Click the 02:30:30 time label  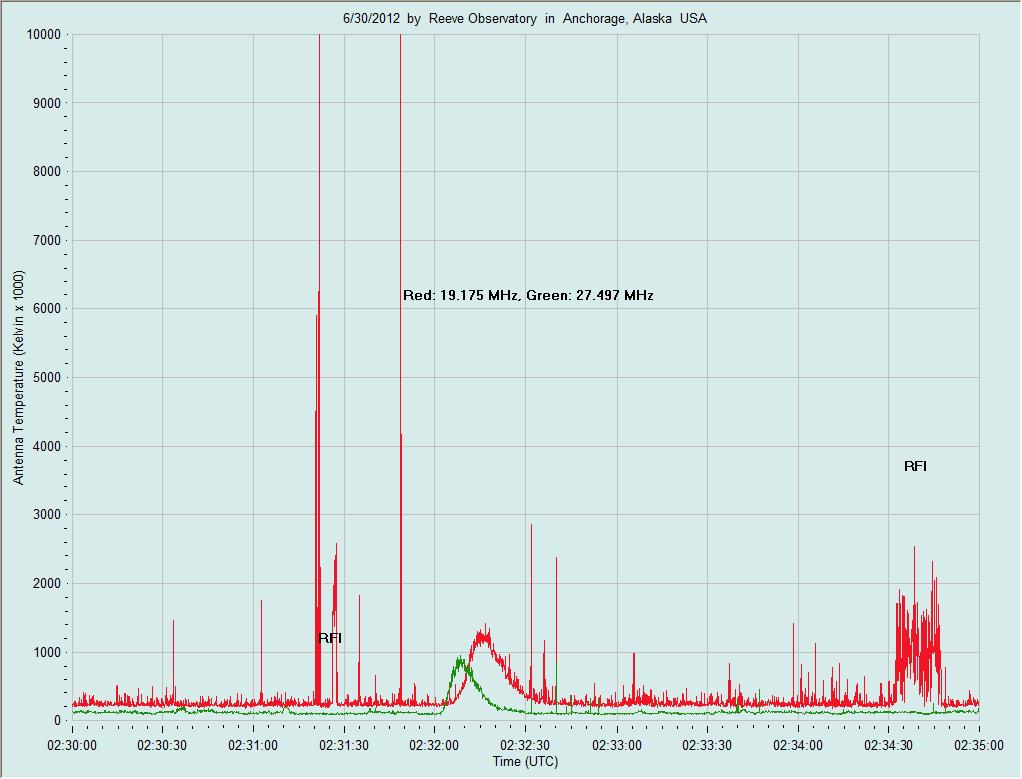pos(162,745)
